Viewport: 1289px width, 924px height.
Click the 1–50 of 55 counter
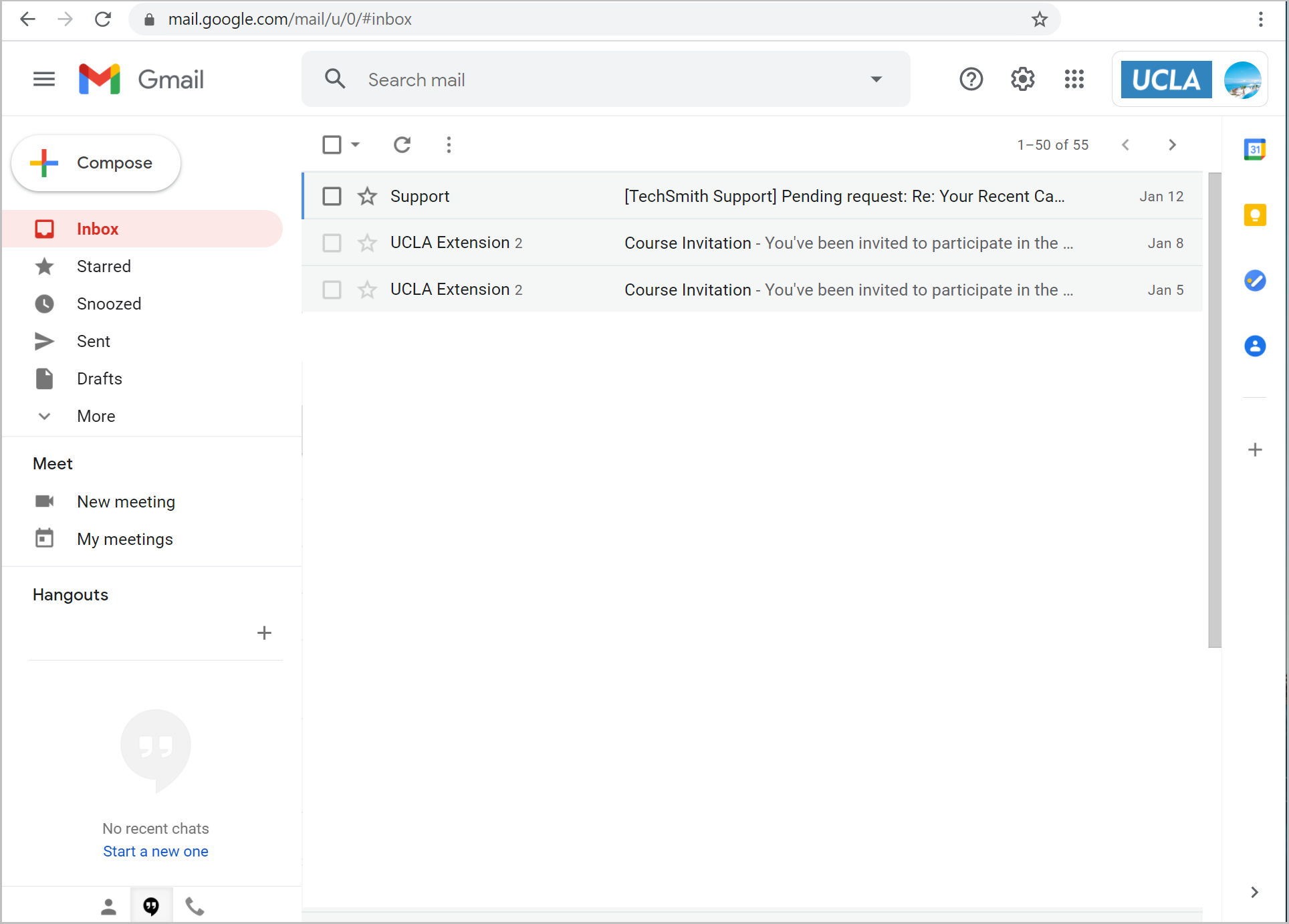tap(1053, 144)
